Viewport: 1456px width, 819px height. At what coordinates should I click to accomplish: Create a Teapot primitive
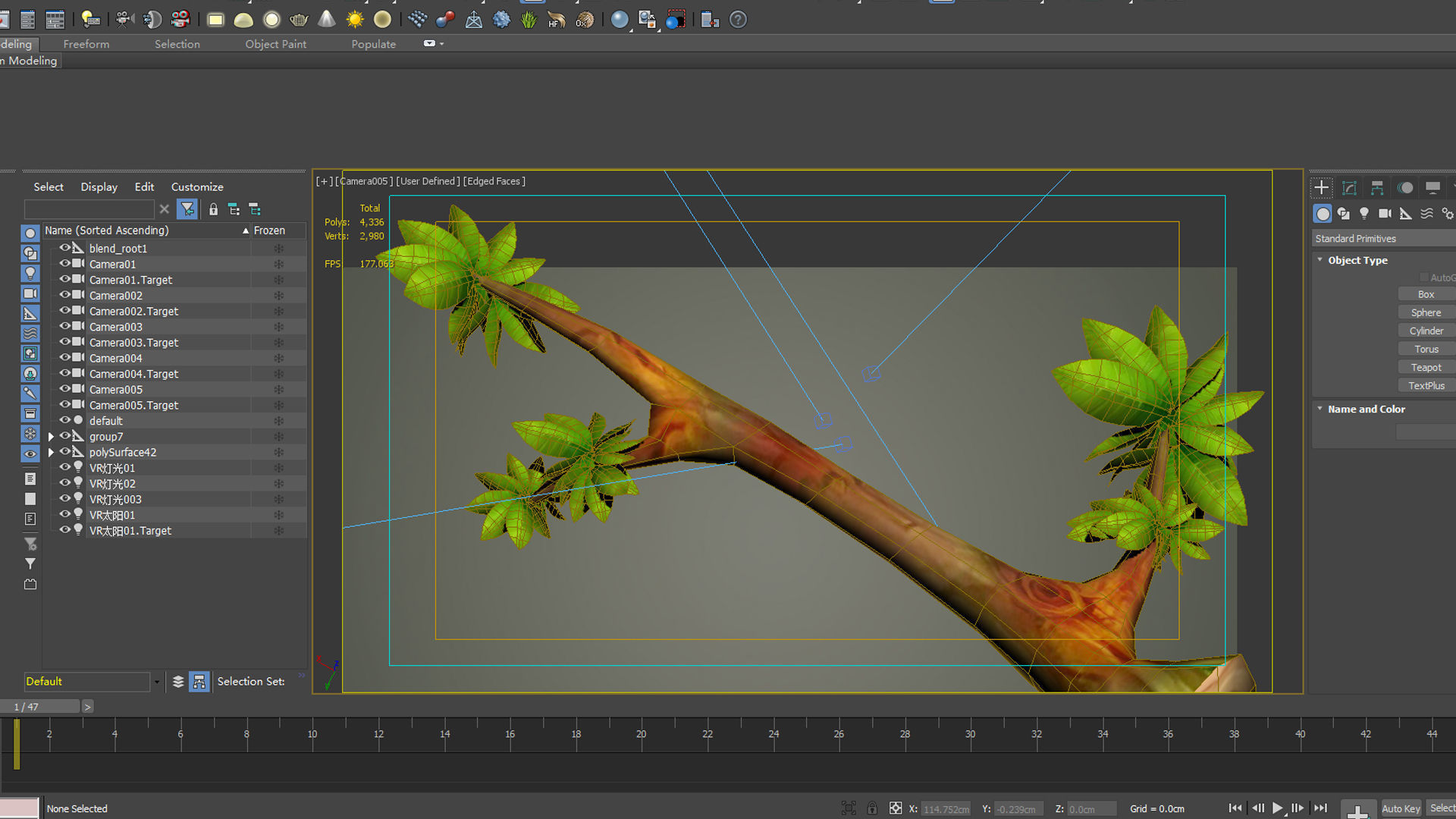[1426, 367]
